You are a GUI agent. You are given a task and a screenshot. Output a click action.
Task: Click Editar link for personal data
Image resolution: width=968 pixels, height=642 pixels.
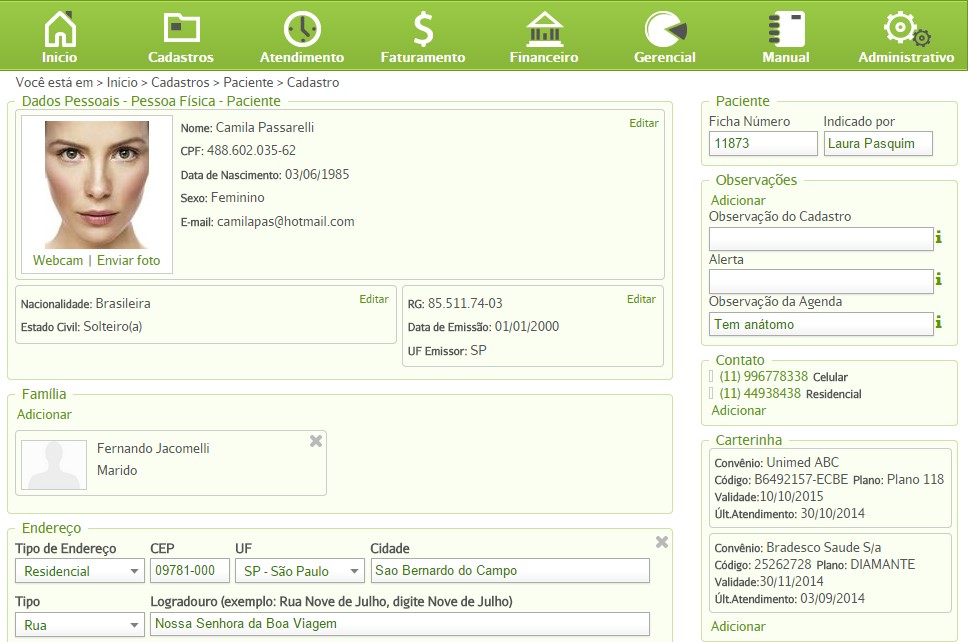(x=644, y=123)
